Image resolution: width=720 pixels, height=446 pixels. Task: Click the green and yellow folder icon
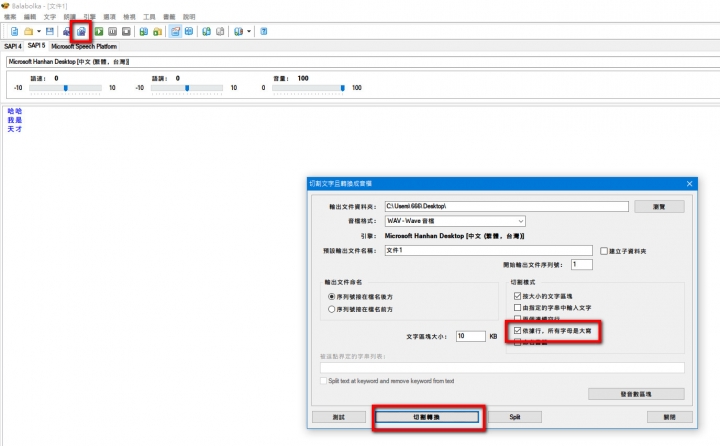click(x=158, y=32)
